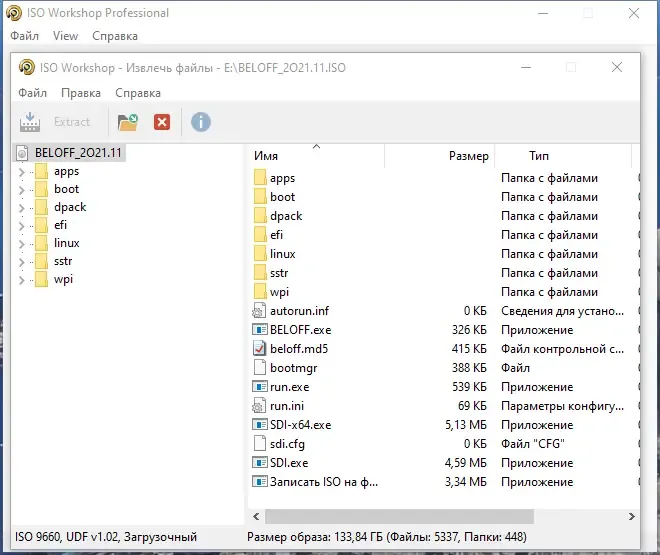Open the Правка menu
660x555 pixels.
(81, 93)
